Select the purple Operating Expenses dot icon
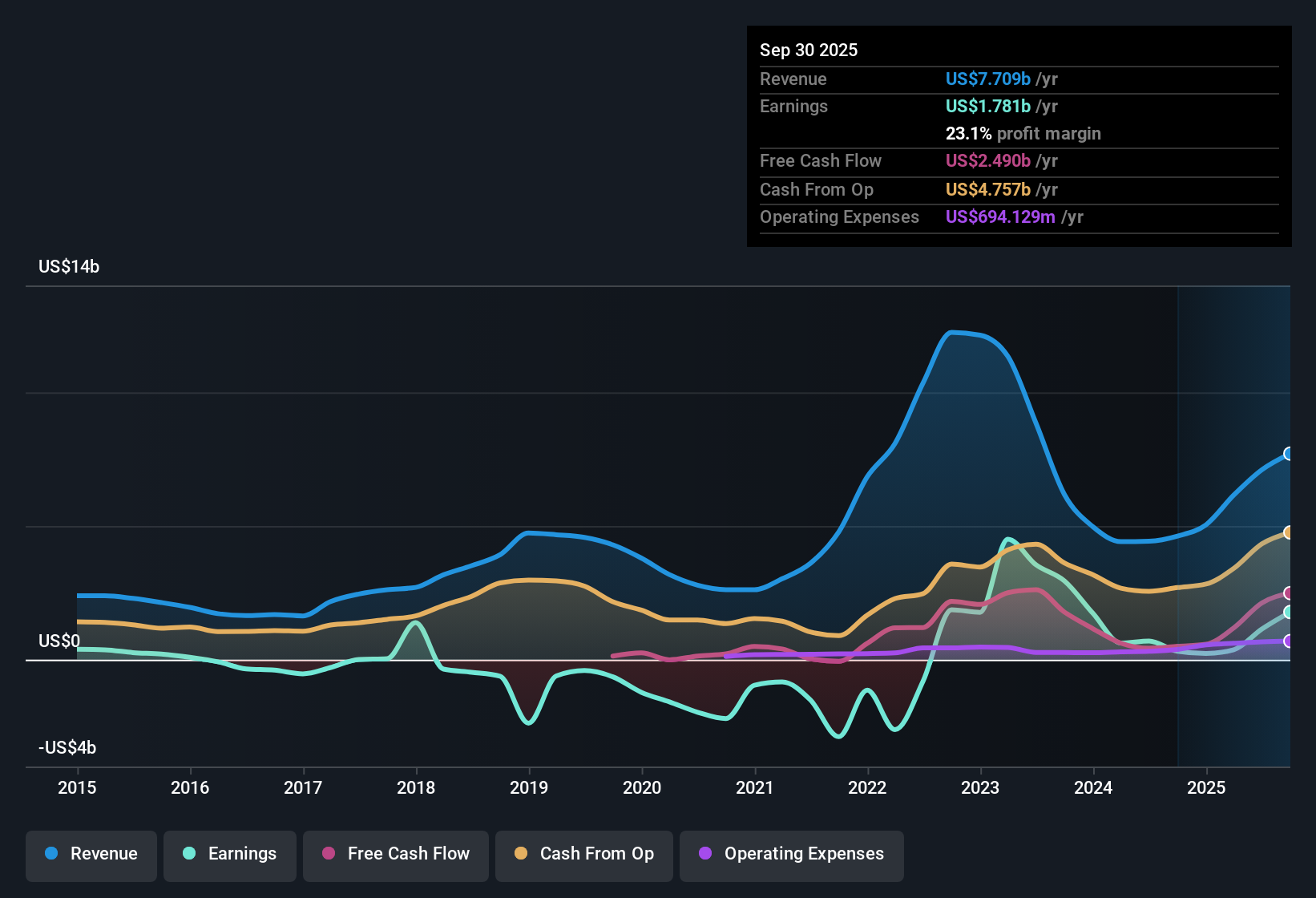The width and height of the screenshot is (1316, 898). point(704,854)
